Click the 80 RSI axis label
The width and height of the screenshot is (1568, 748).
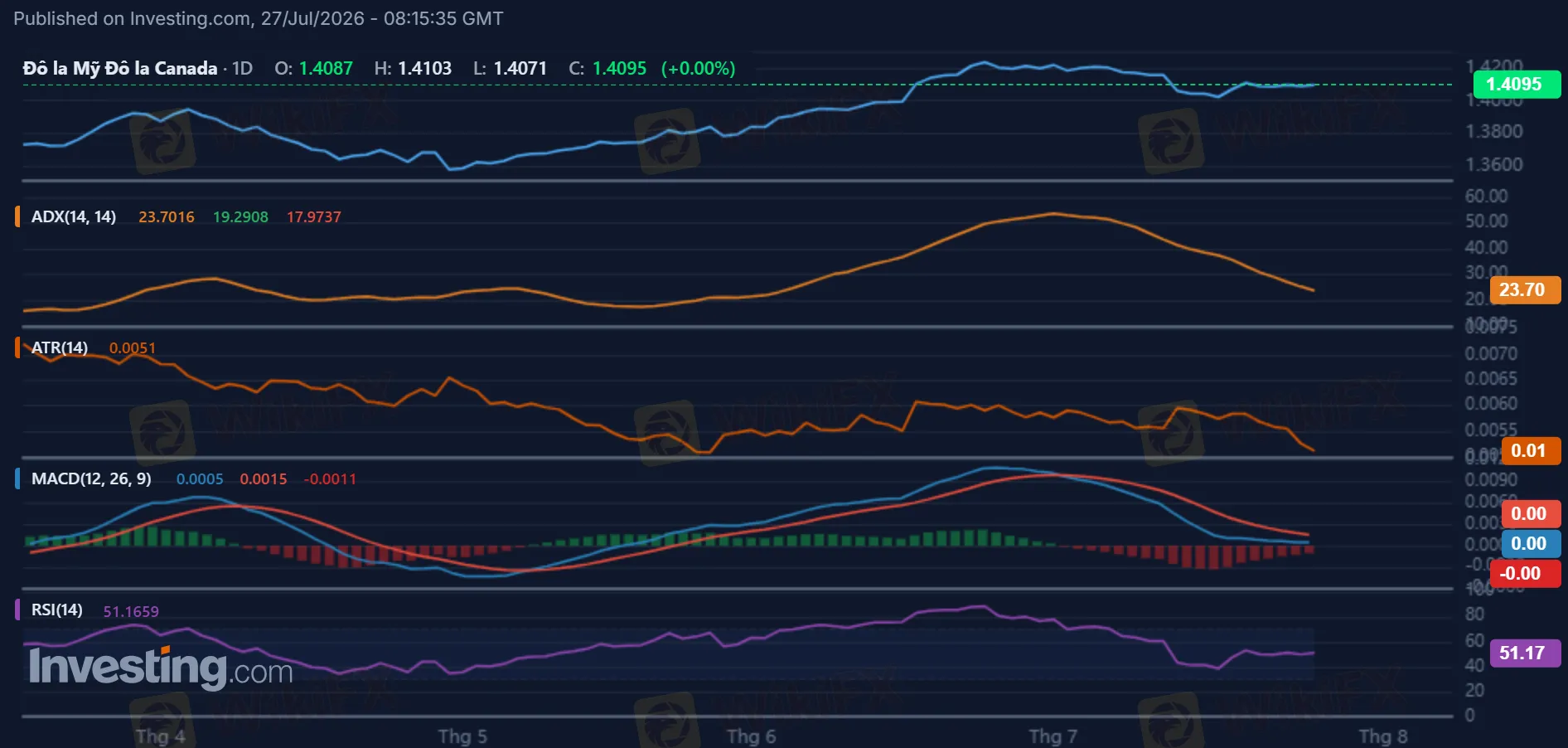coord(1474,614)
